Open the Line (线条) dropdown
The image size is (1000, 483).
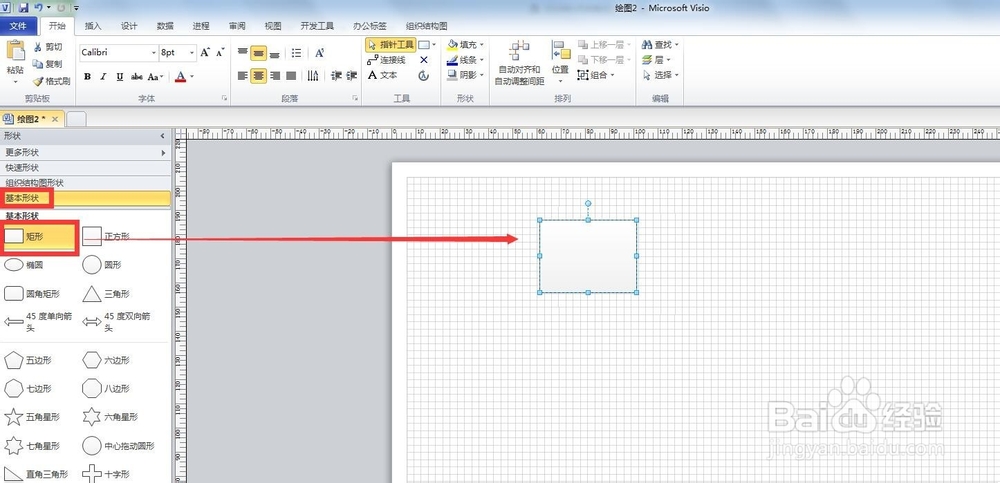point(465,60)
